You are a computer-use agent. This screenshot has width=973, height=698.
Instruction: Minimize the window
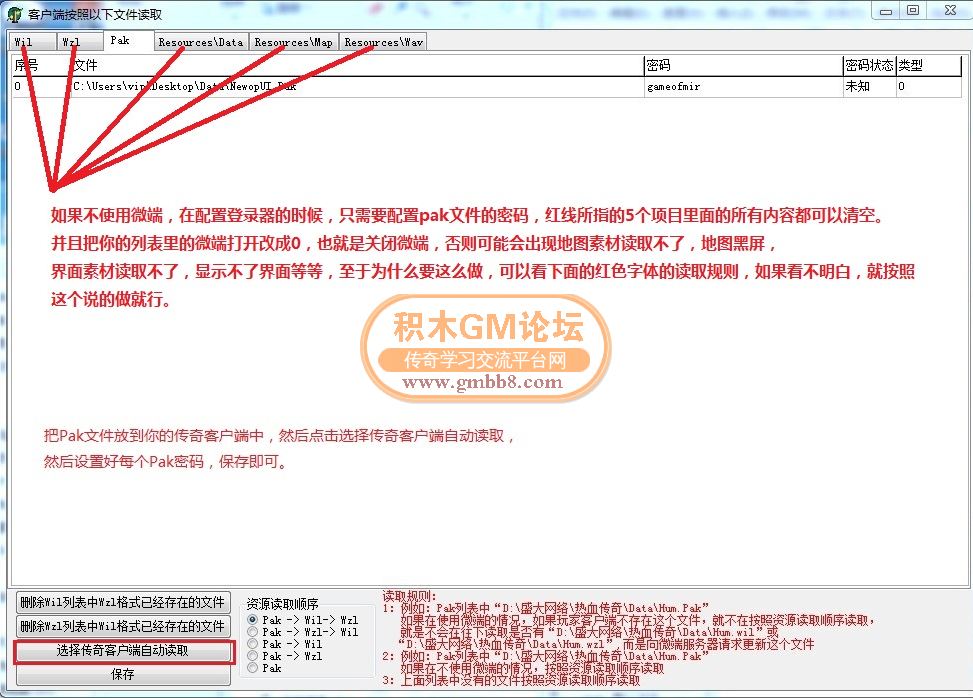pyautogui.click(x=886, y=11)
